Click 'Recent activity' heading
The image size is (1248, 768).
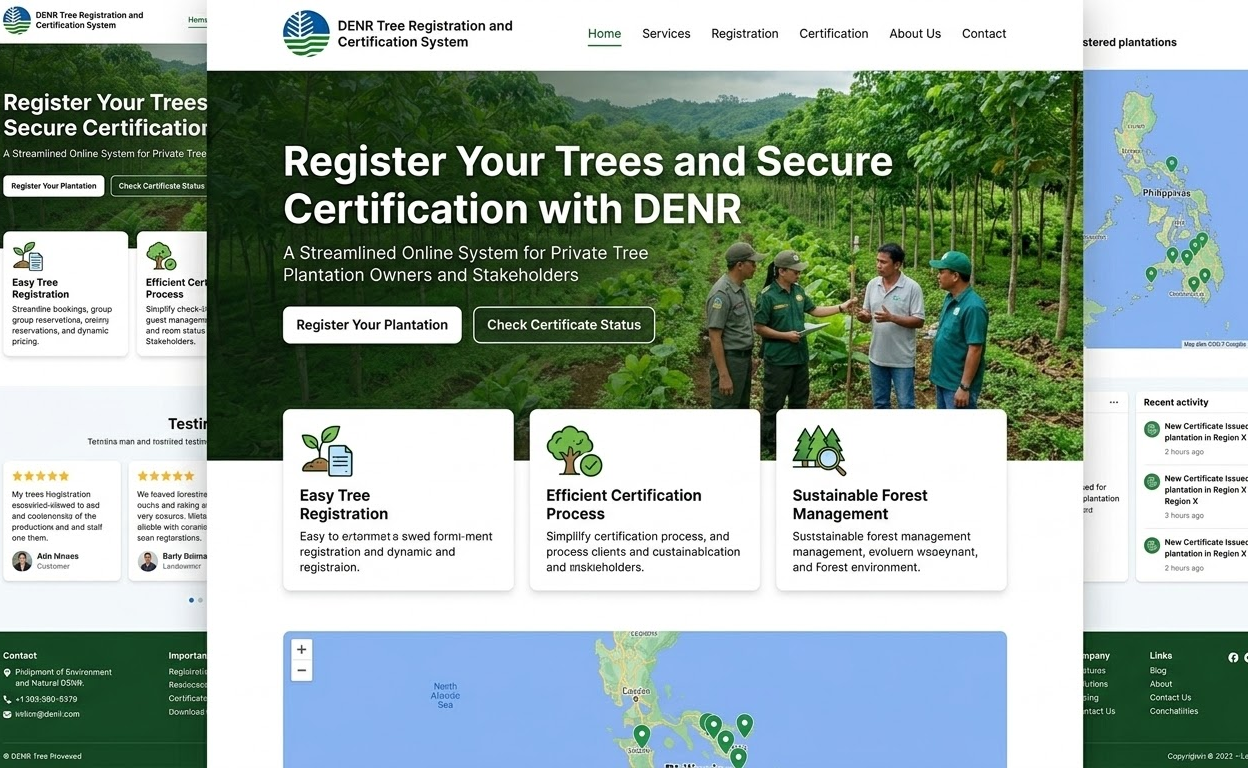point(1176,402)
